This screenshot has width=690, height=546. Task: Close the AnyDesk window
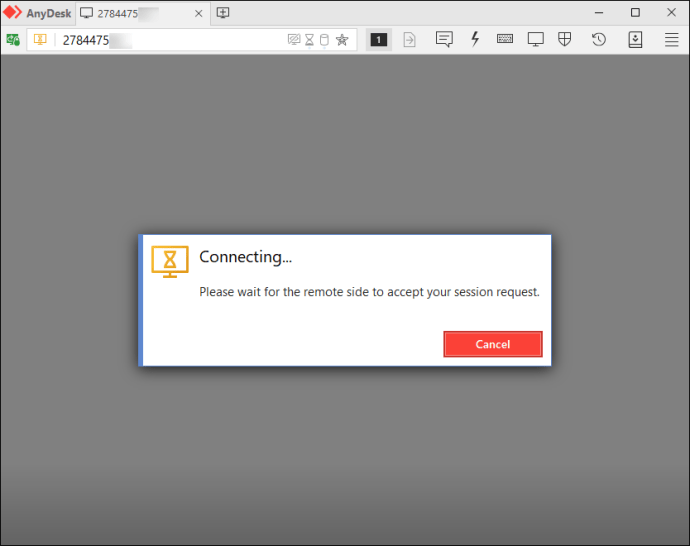click(x=671, y=13)
